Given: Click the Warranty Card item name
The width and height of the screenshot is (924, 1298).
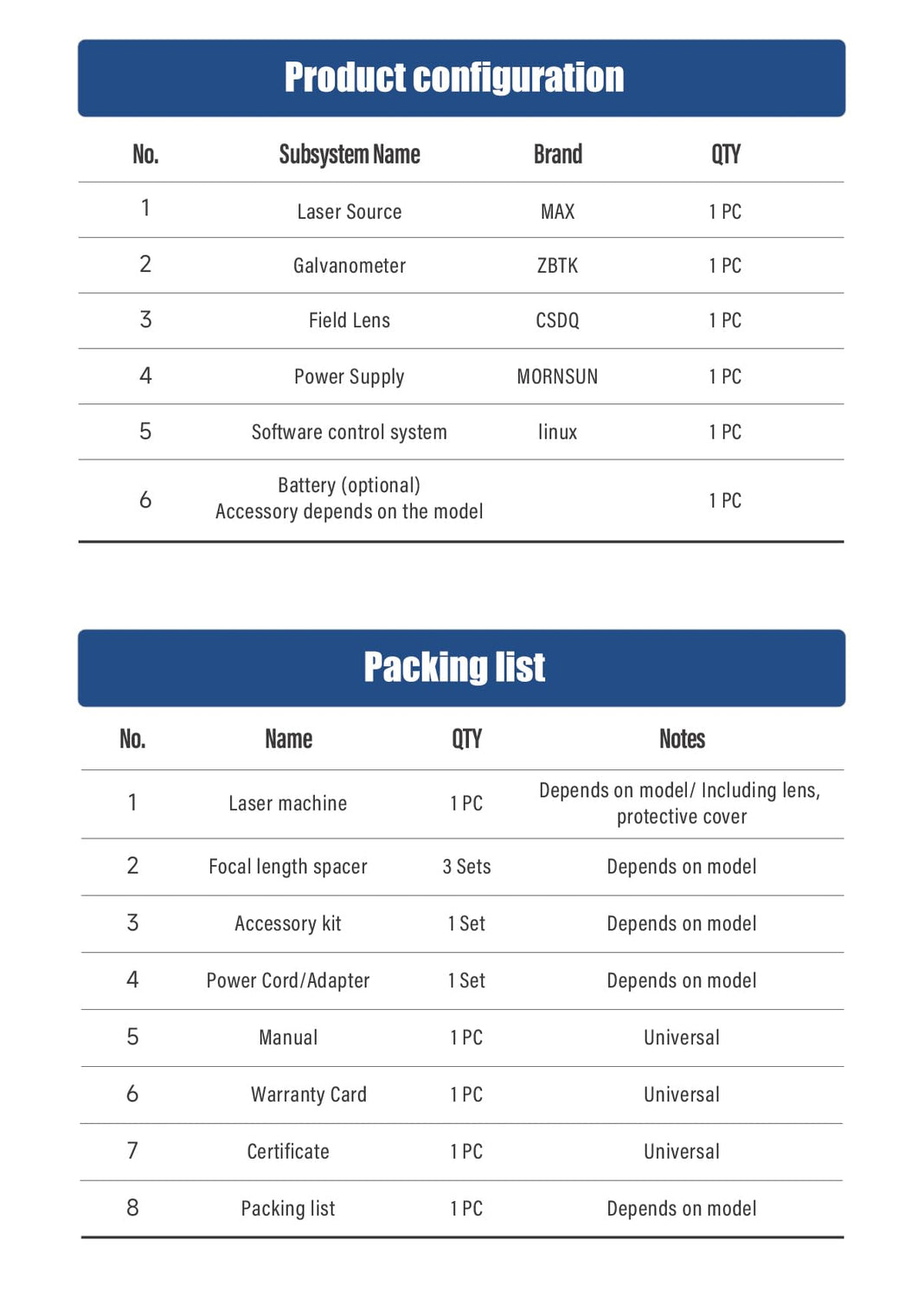Looking at the screenshot, I should click(309, 1095).
